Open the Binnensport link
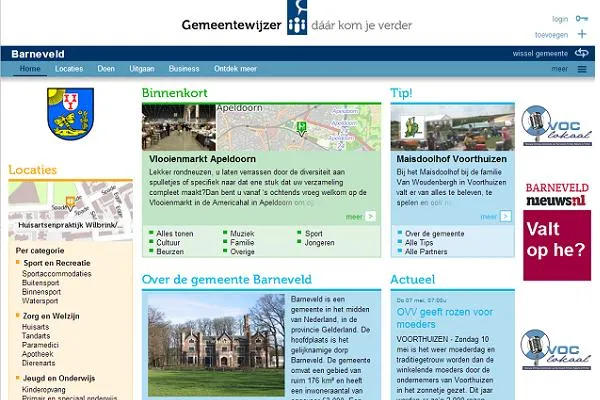This screenshot has width=600, height=400. click(41, 292)
